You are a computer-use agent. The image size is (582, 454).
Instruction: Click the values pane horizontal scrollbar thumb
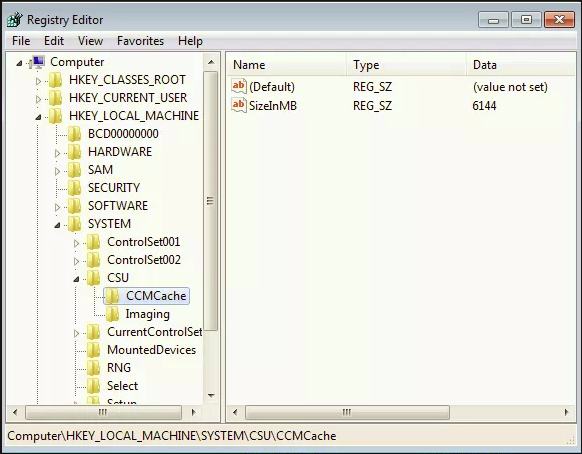point(347,412)
